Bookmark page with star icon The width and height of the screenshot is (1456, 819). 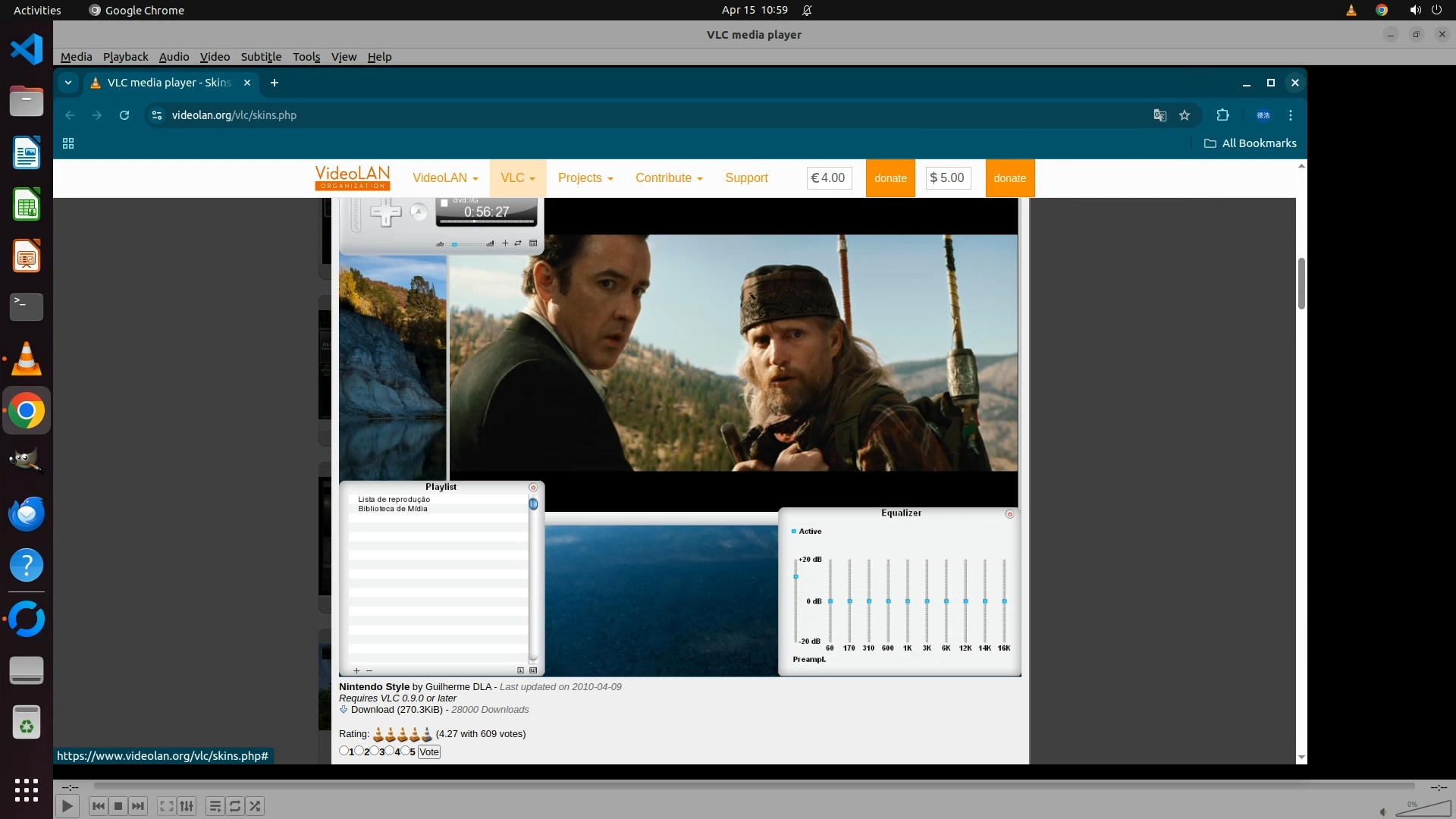point(1185,115)
